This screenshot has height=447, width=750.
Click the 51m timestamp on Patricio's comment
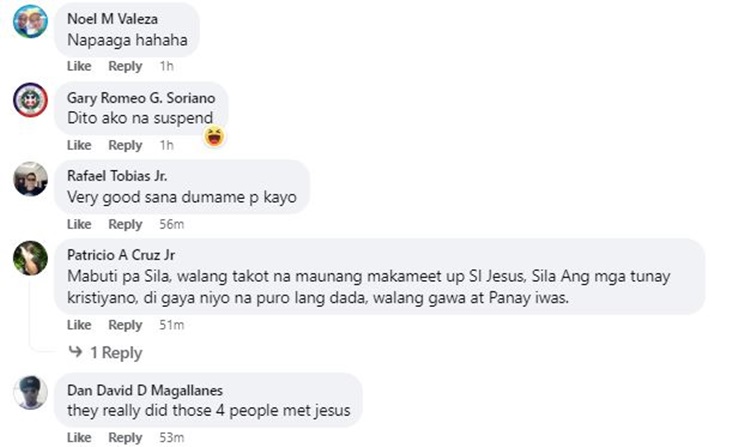[171, 325]
